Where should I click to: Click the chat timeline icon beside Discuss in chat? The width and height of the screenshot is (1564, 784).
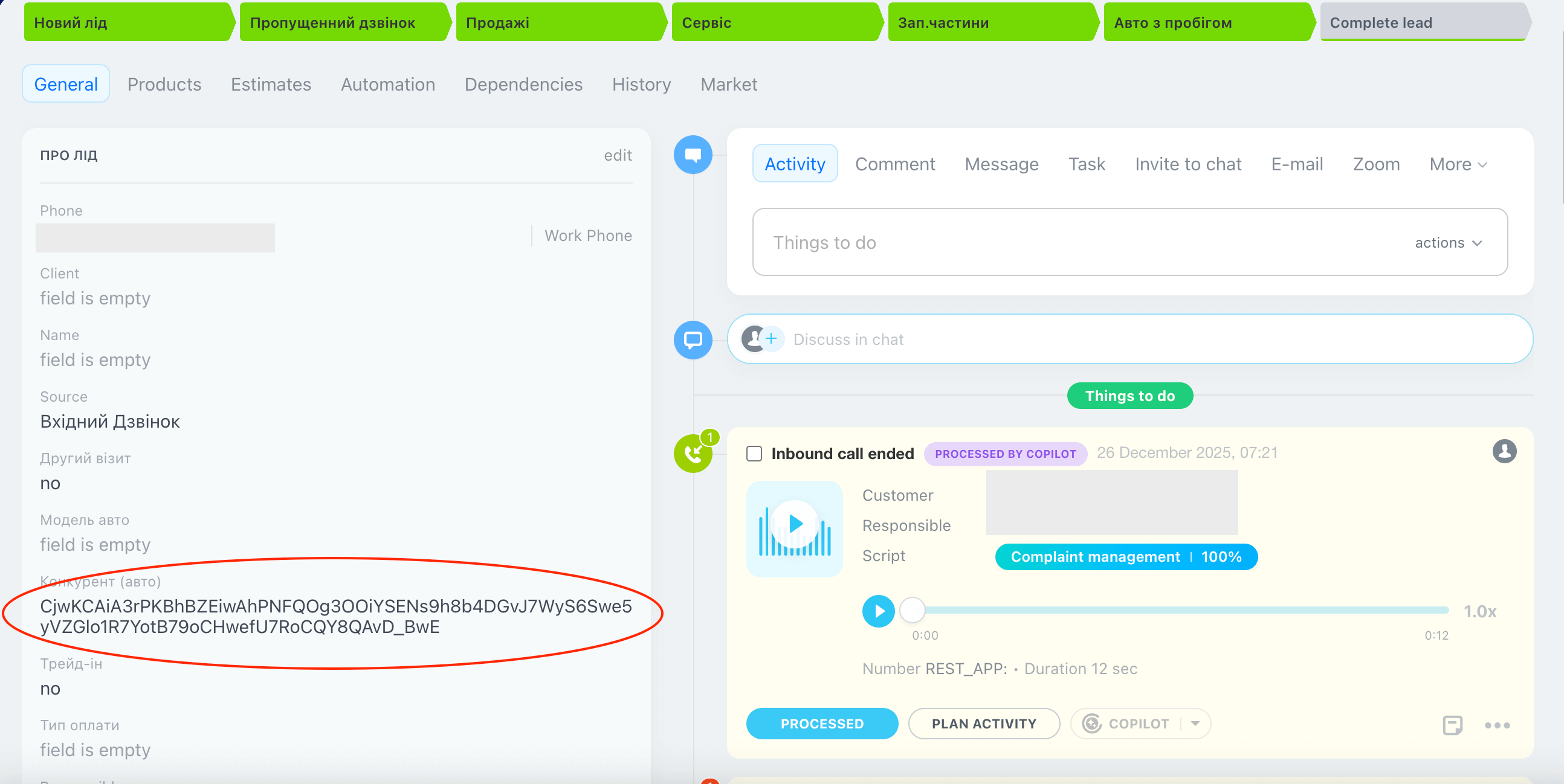(693, 339)
